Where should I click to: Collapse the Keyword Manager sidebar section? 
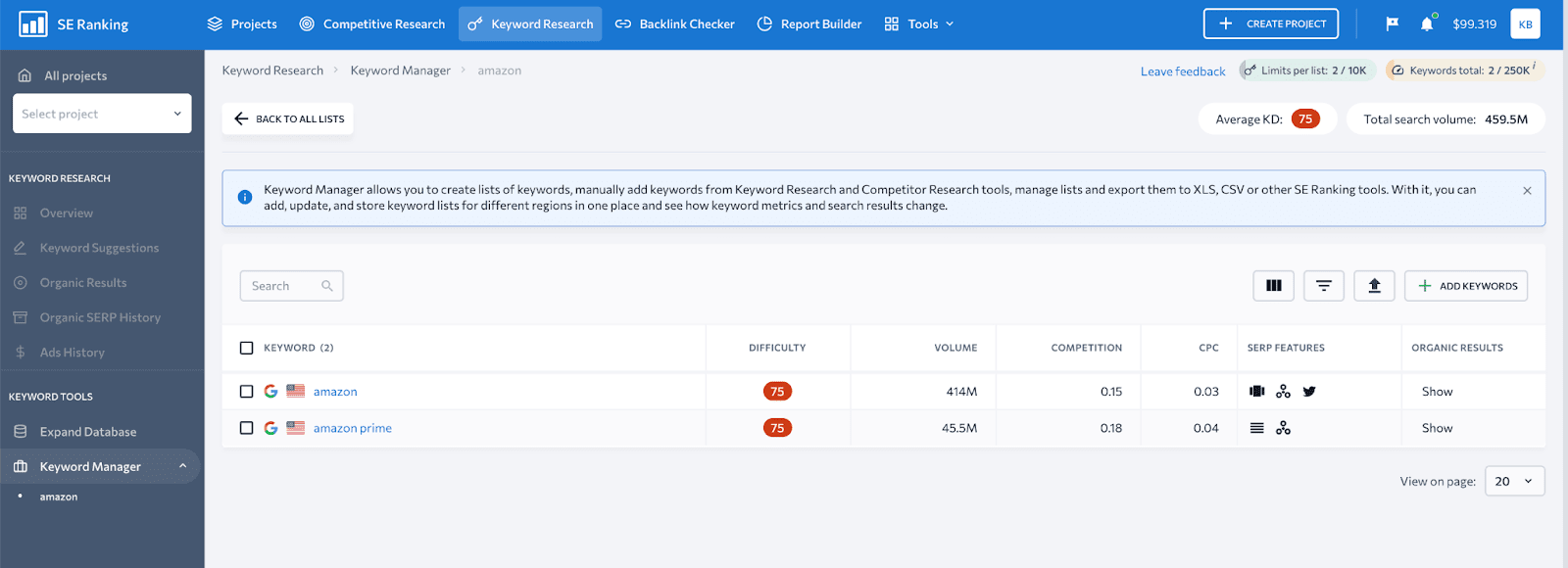coord(182,466)
